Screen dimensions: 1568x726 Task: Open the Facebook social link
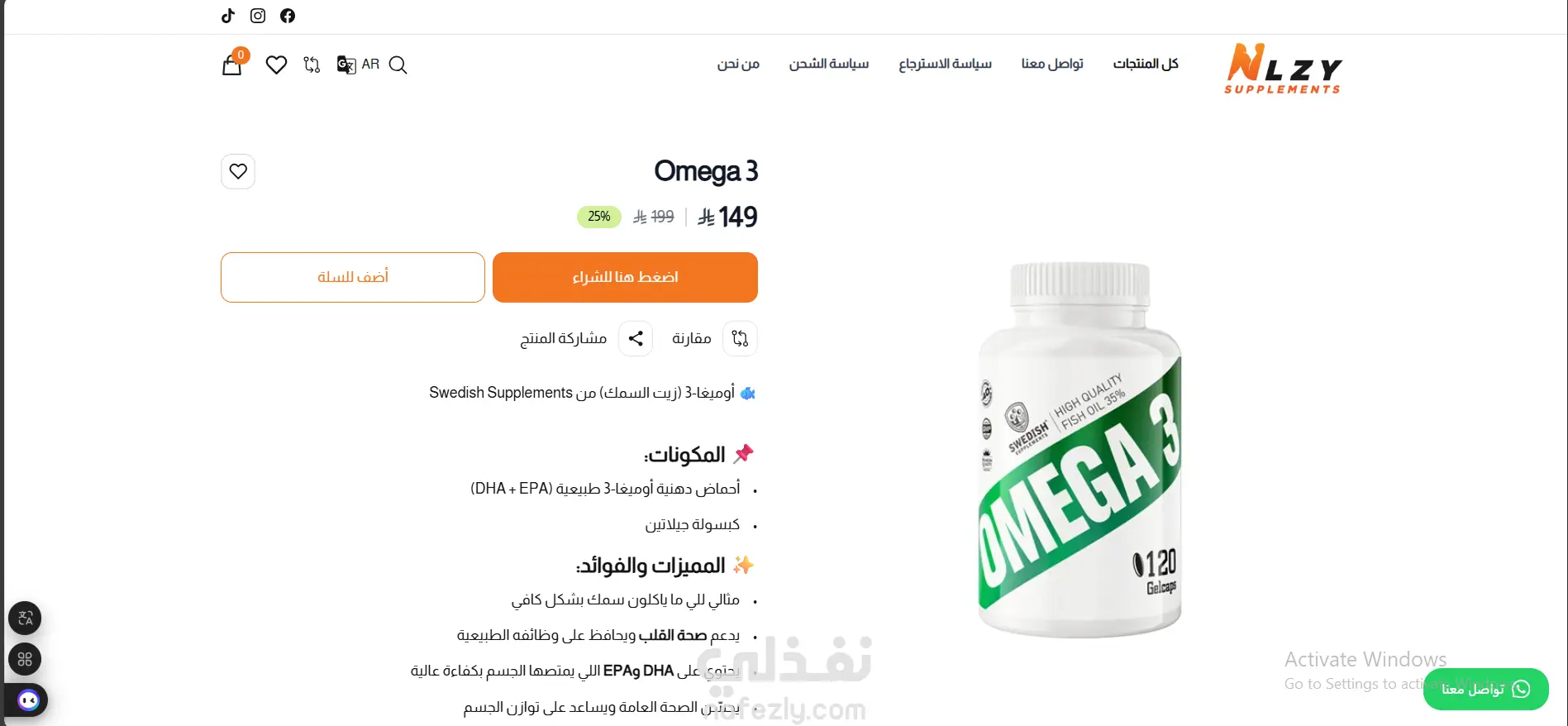(288, 16)
